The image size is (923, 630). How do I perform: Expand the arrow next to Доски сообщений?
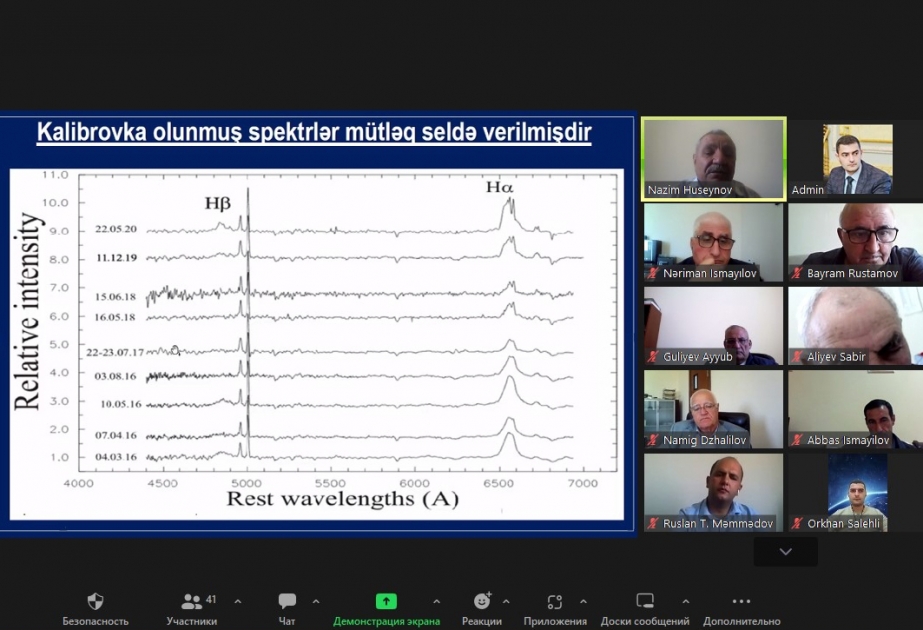point(686,602)
